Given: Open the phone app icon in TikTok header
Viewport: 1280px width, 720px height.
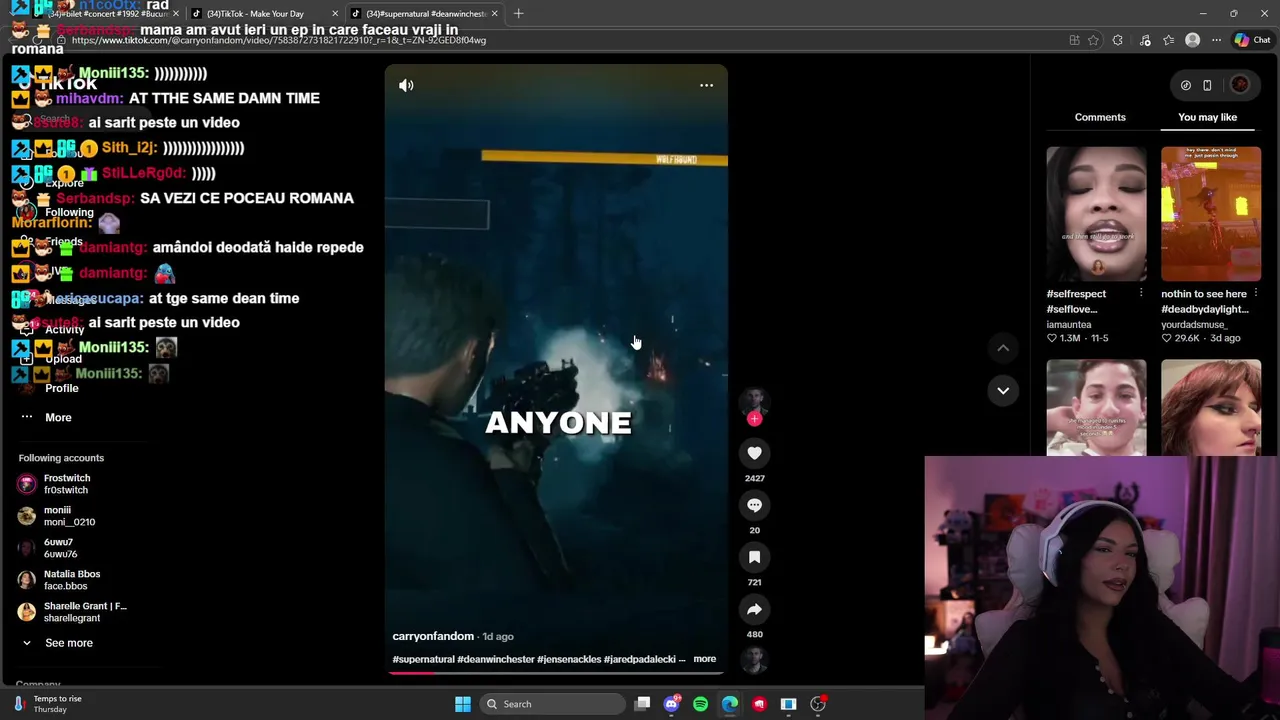Looking at the screenshot, I should (x=1207, y=85).
